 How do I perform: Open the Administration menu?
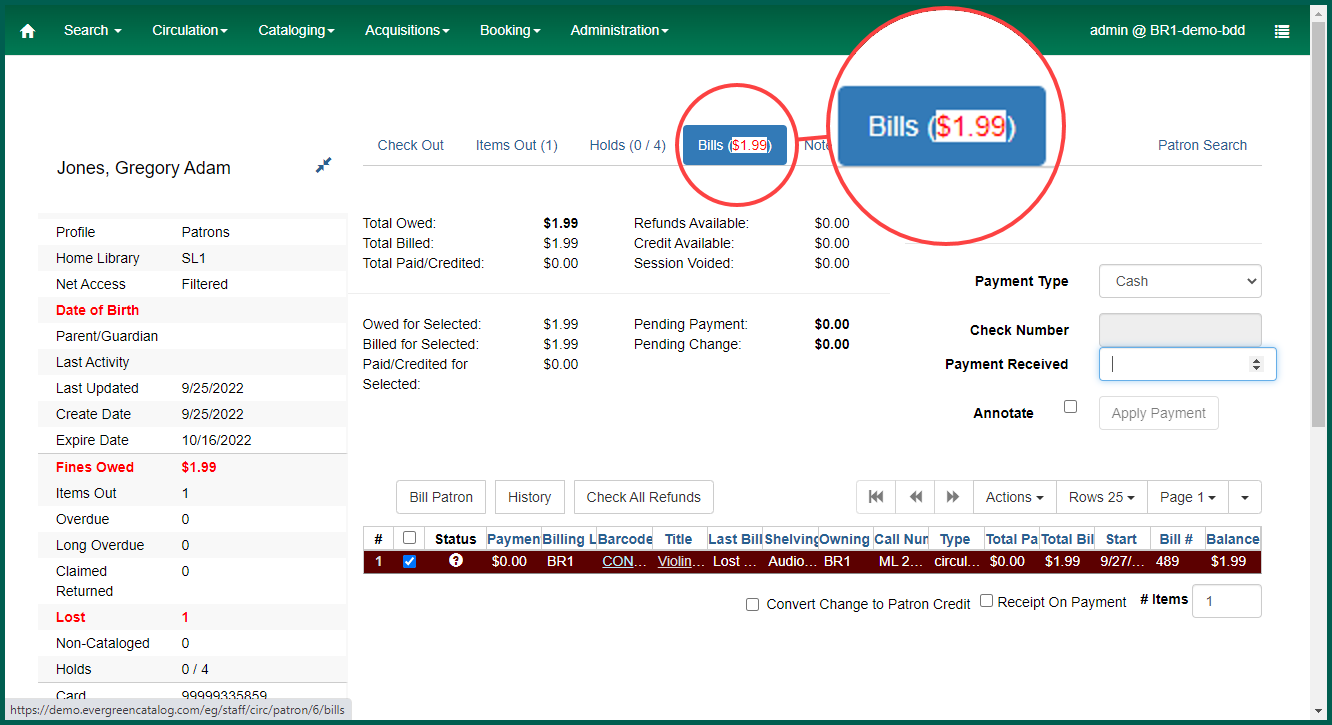(x=619, y=31)
